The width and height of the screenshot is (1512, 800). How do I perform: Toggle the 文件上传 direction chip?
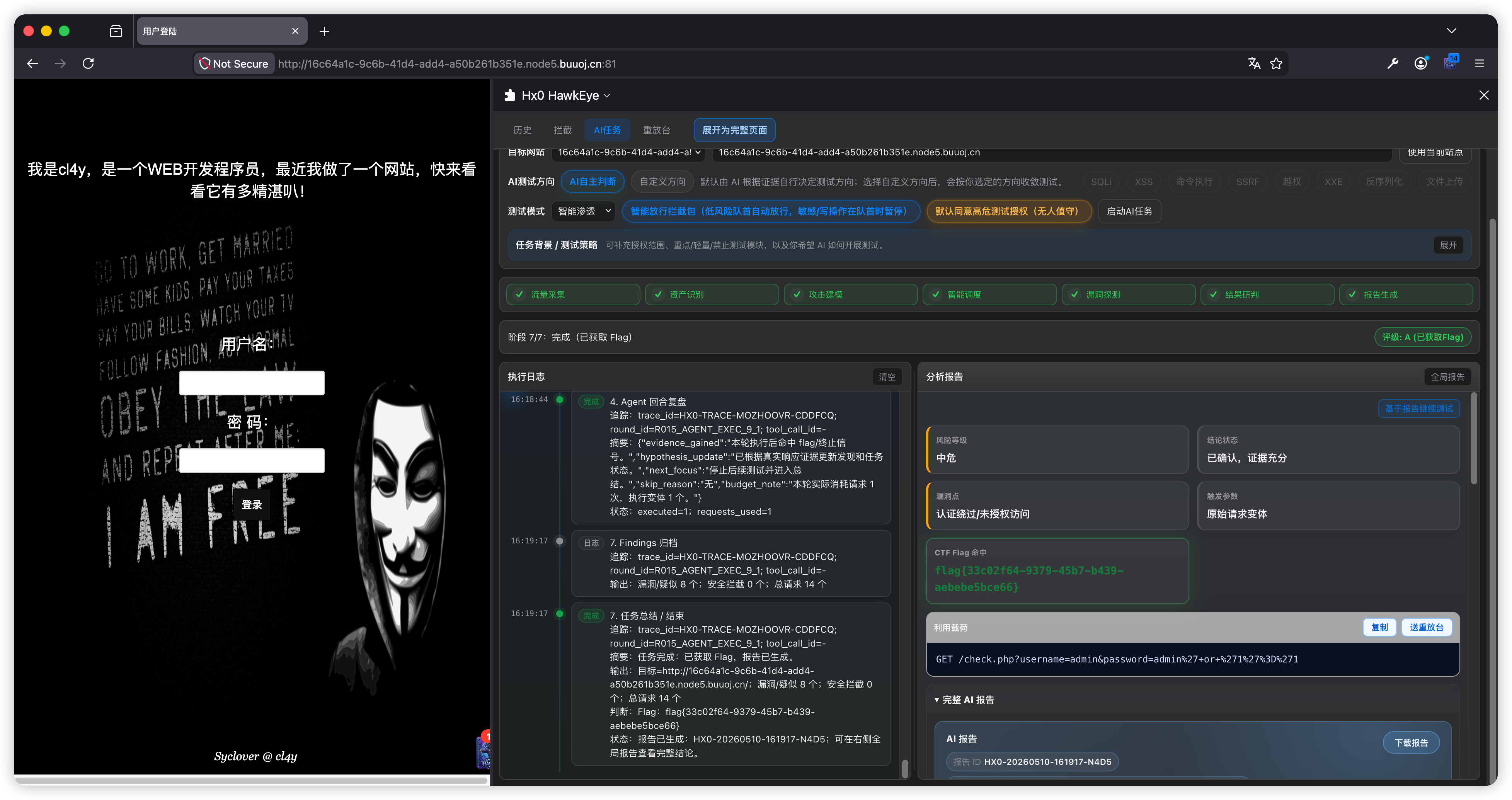(x=1444, y=182)
